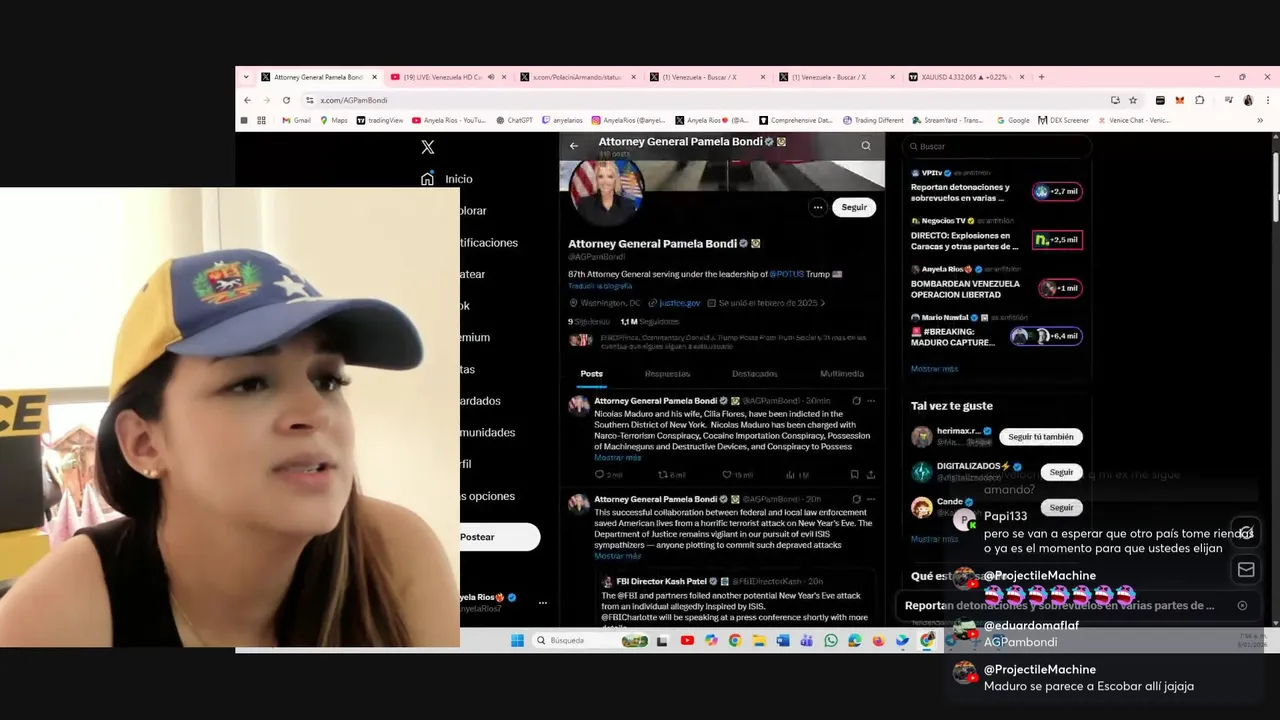Click Traducir la biografía
The width and height of the screenshot is (1280, 720).
(x=600, y=286)
